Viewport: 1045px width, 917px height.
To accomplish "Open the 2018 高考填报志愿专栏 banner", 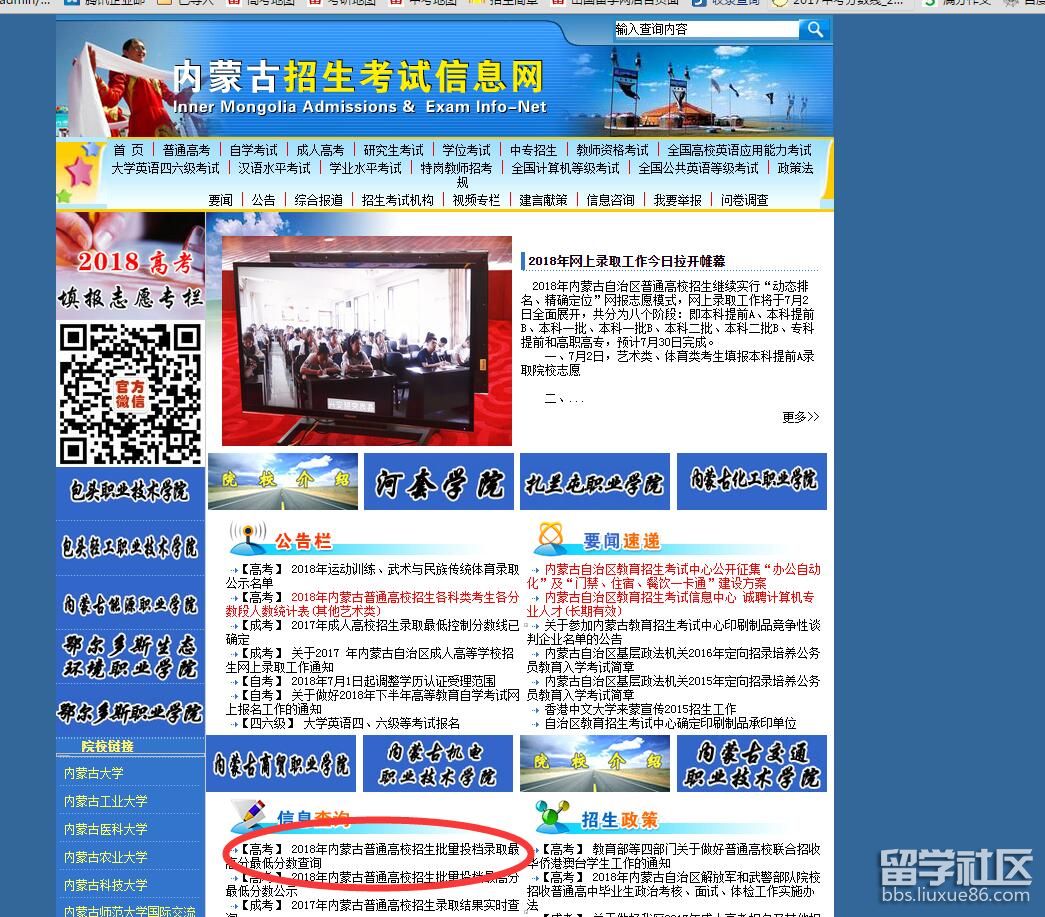I will [x=130, y=266].
